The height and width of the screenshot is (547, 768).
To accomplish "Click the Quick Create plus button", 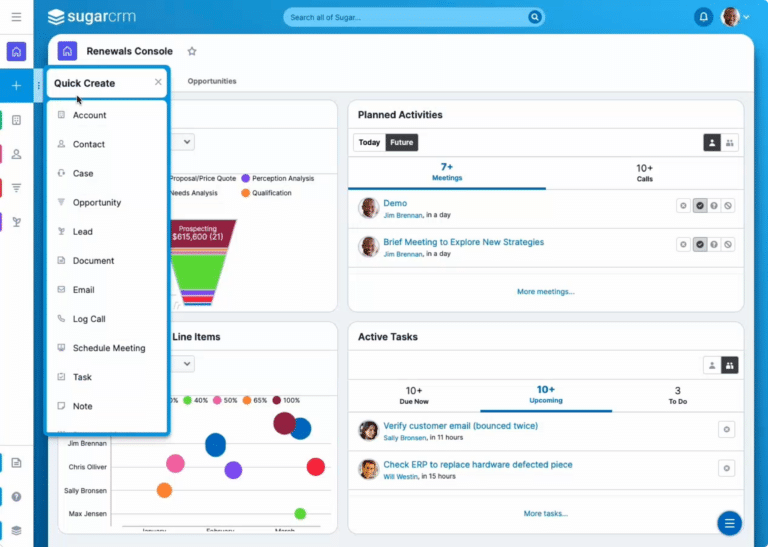I will point(16,86).
